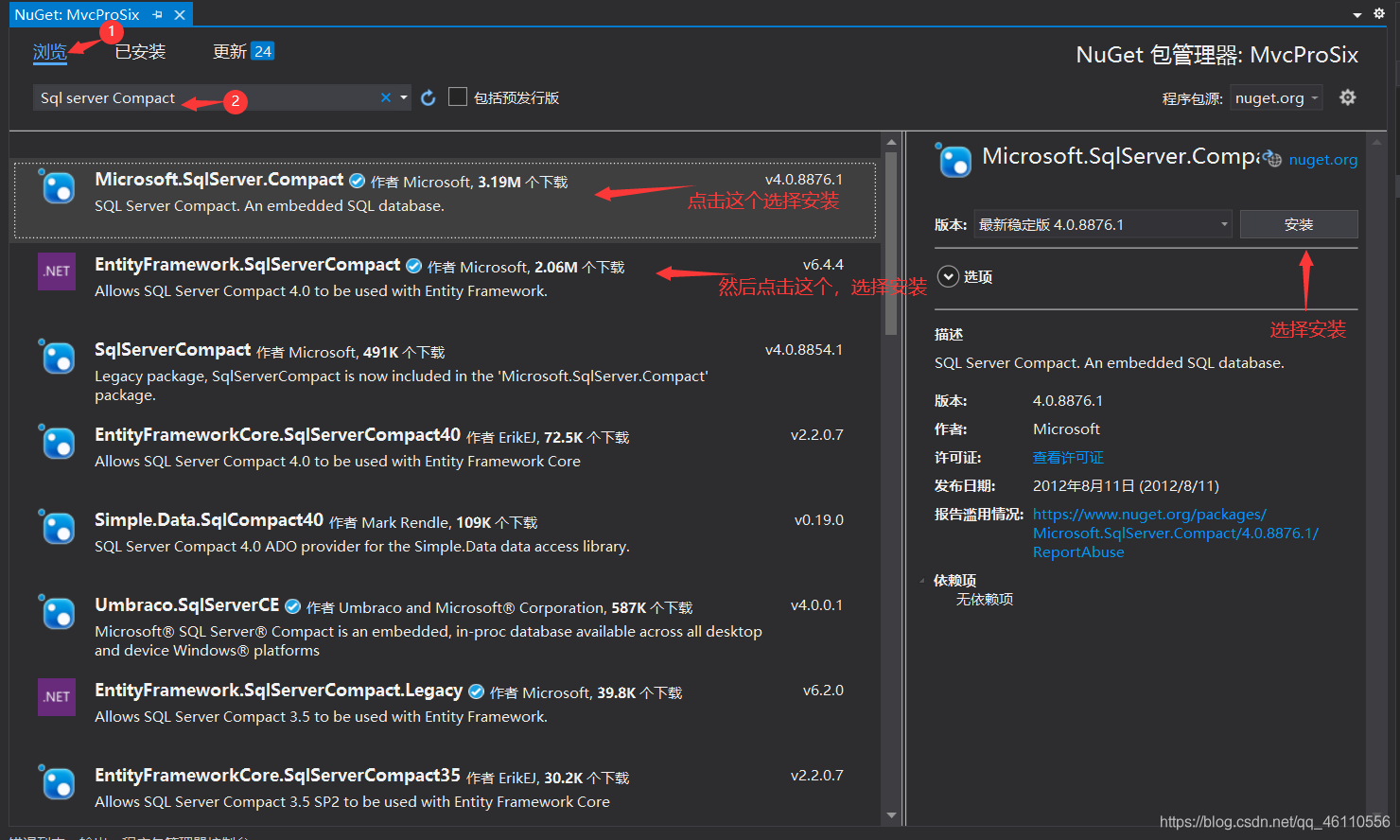Select the Simple.Data.SqlCompact40 package icon
The image size is (1400, 840).
(57, 527)
